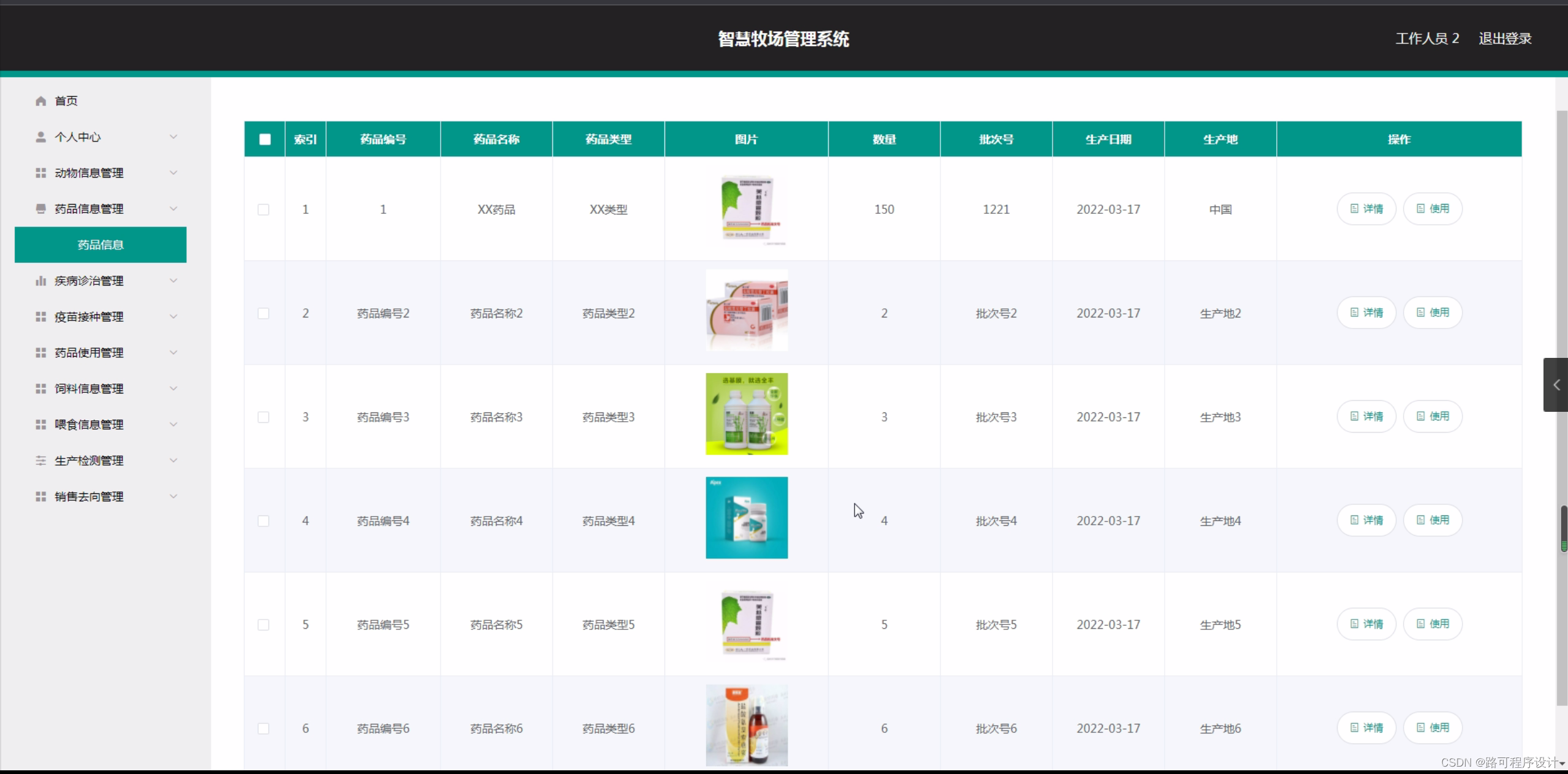Toggle the select-all checkbox in table header

pyautogui.click(x=264, y=139)
